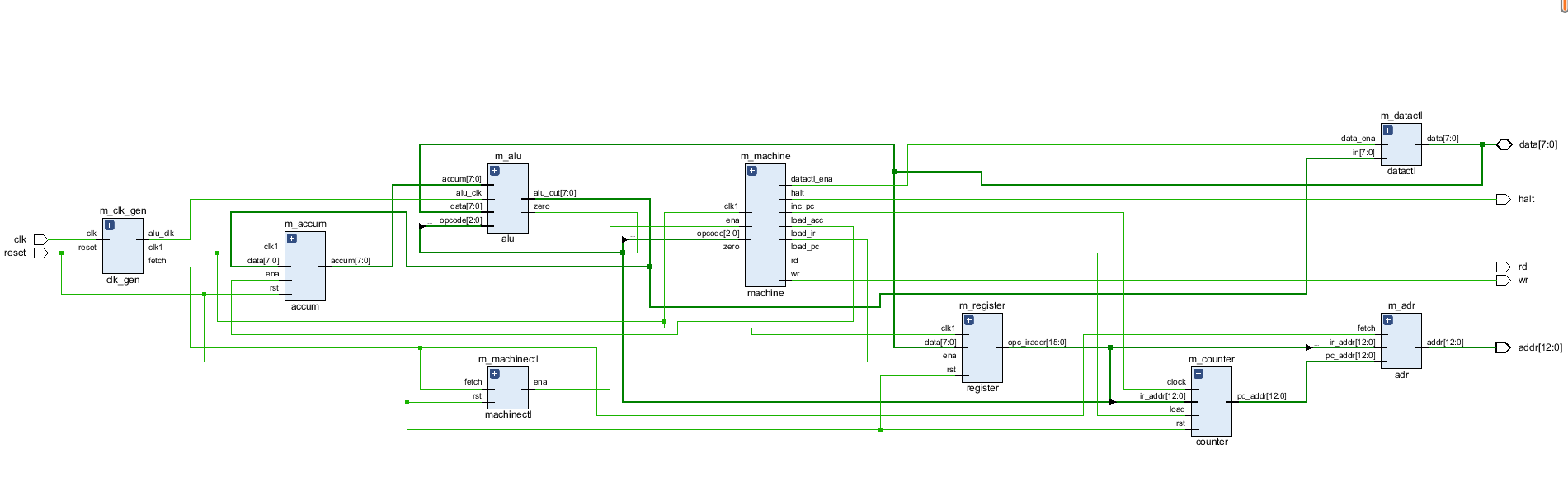1568x501 pixels.
Task: Select the data[7:0] bidirectional port symbol
Action: 1504,144
